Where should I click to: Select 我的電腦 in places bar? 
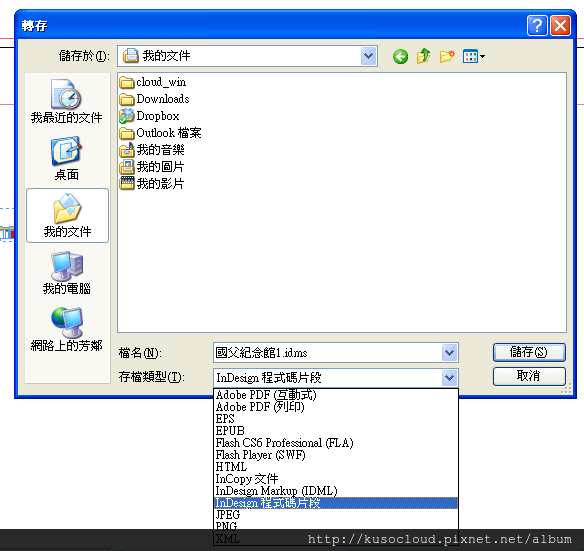point(67,273)
